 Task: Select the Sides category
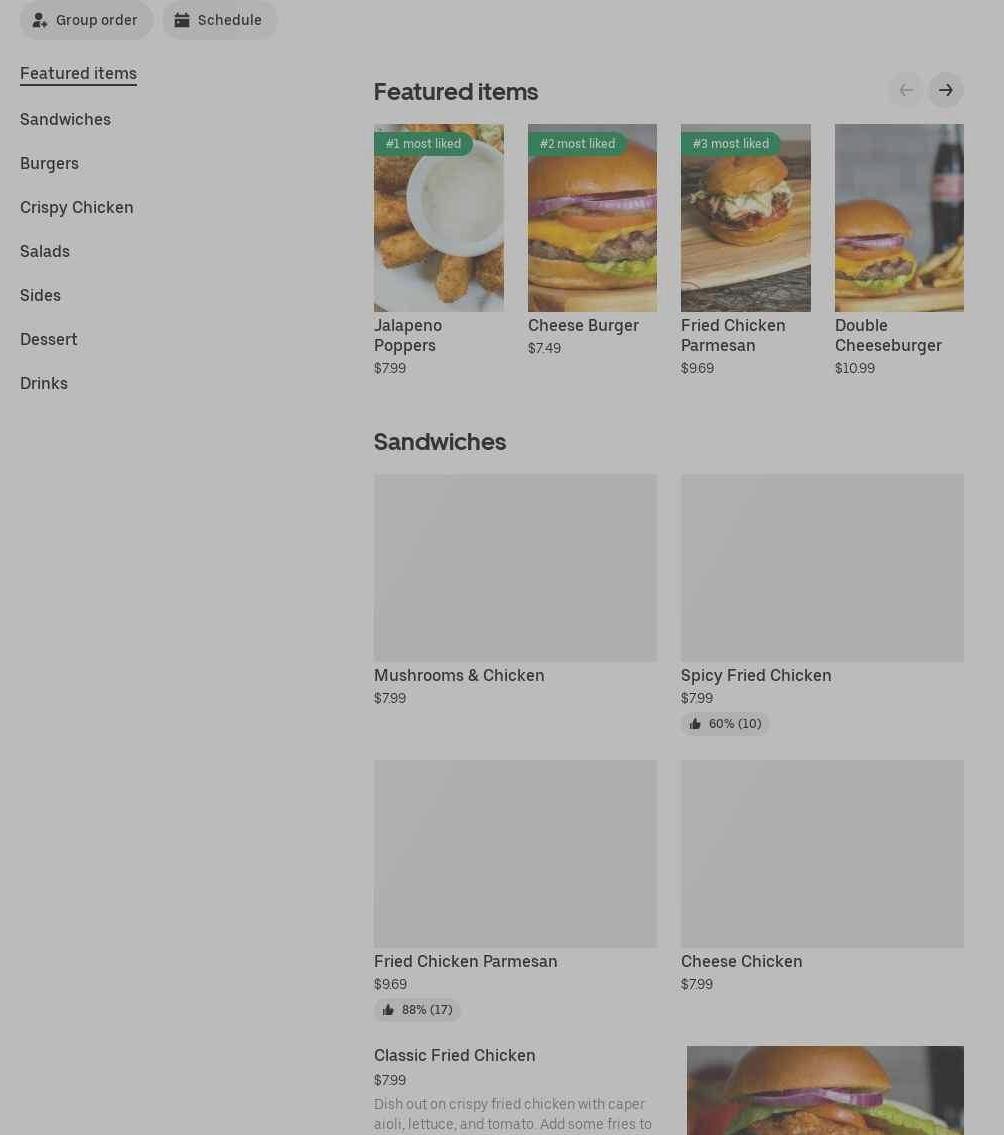click(41, 295)
